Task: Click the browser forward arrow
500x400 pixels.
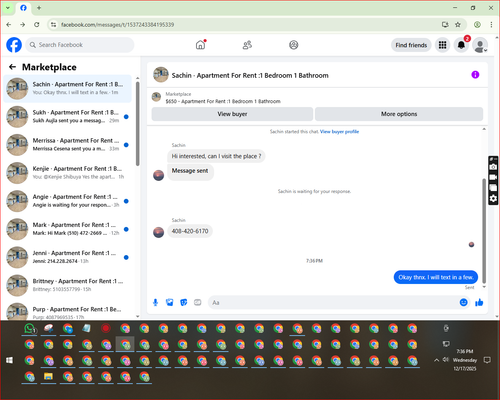Action: [x=22, y=25]
